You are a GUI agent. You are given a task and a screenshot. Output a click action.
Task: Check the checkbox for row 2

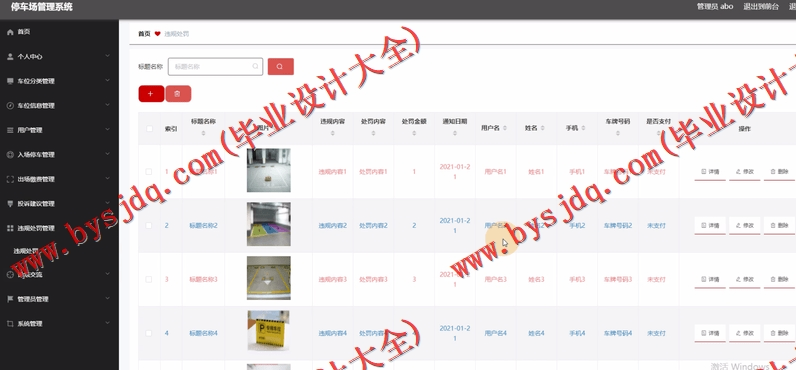(x=149, y=225)
